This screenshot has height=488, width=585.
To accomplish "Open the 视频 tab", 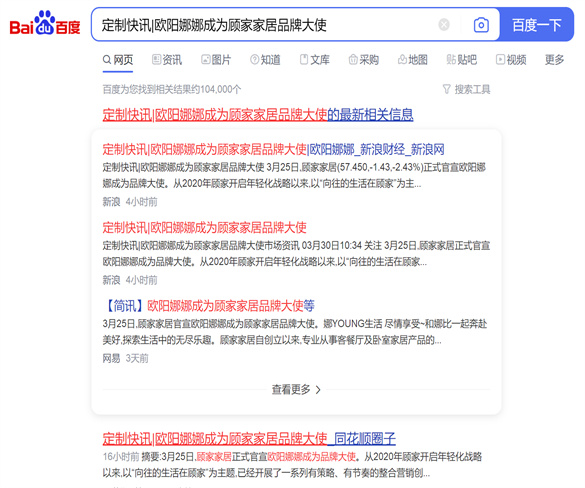I will click(x=511, y=60).
